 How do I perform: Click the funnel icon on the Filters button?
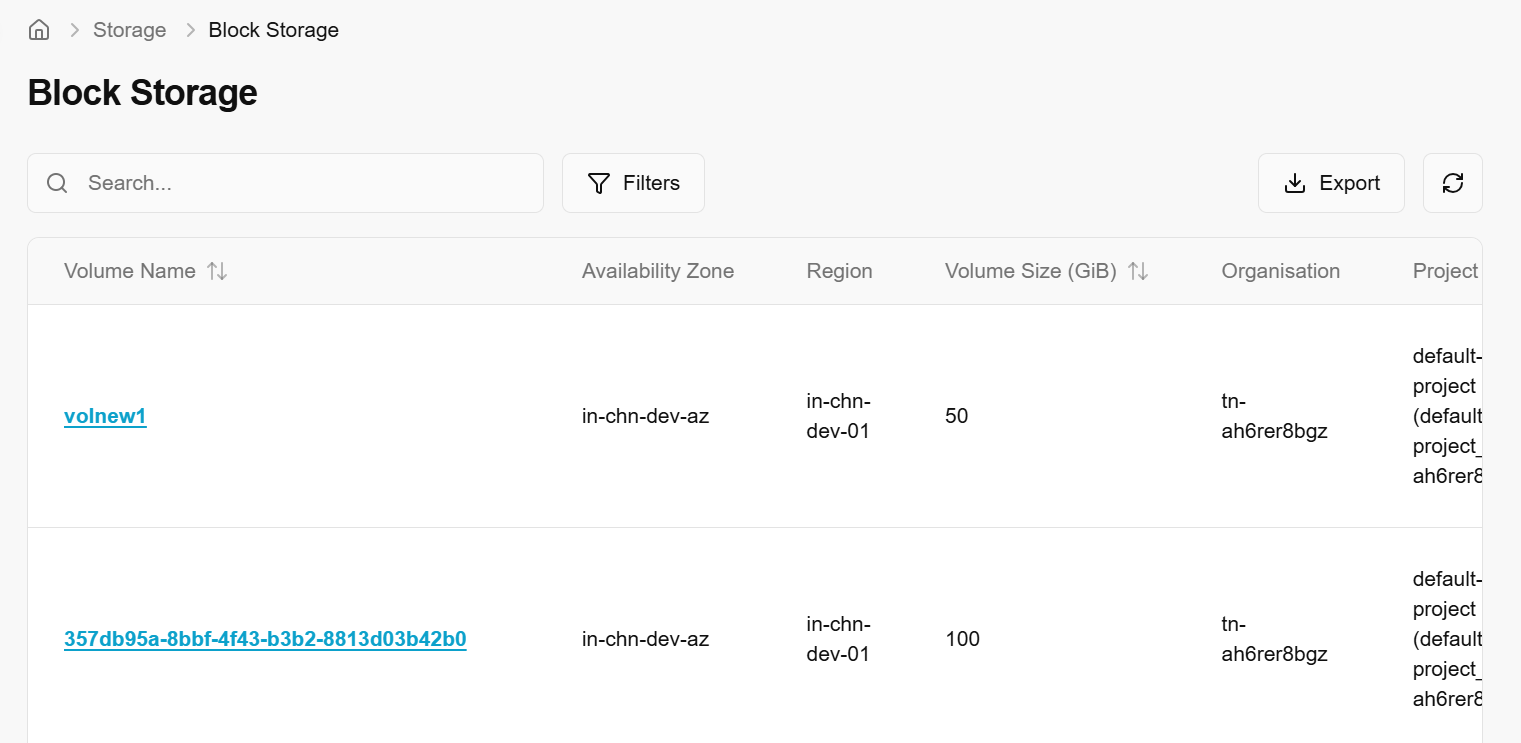599,183
